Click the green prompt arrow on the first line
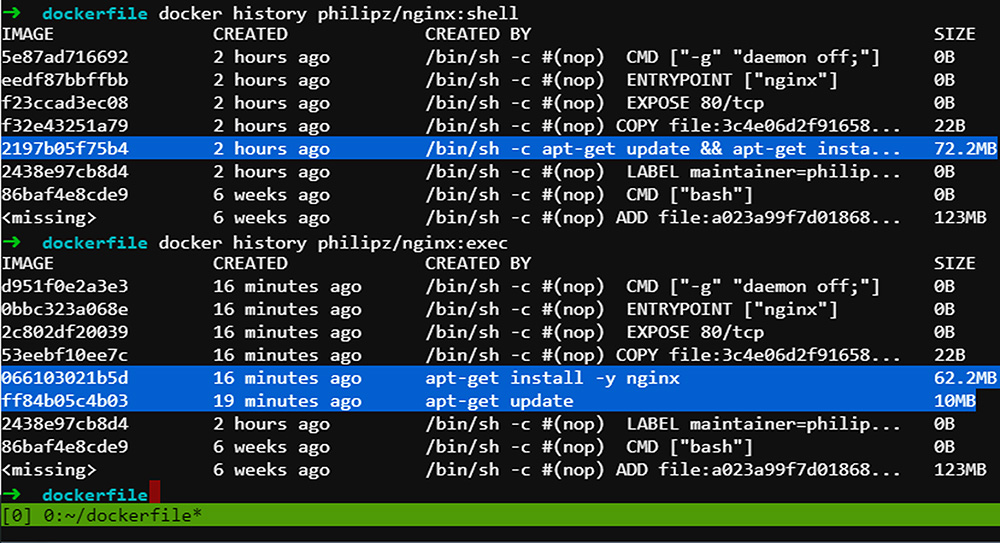1000x543 pixels. click(12, 12)
